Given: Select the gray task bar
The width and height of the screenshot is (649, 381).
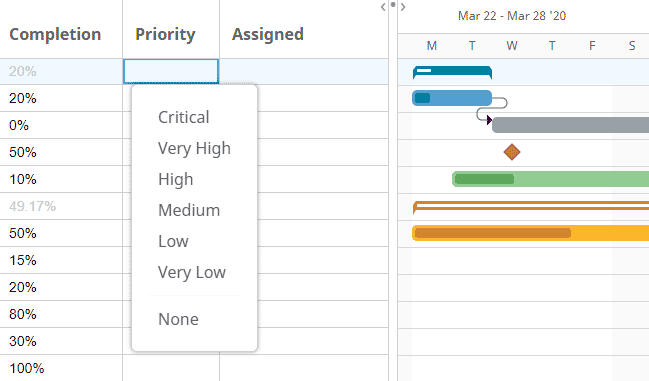Looking at the screenshot, I should [x=570, y=125].
